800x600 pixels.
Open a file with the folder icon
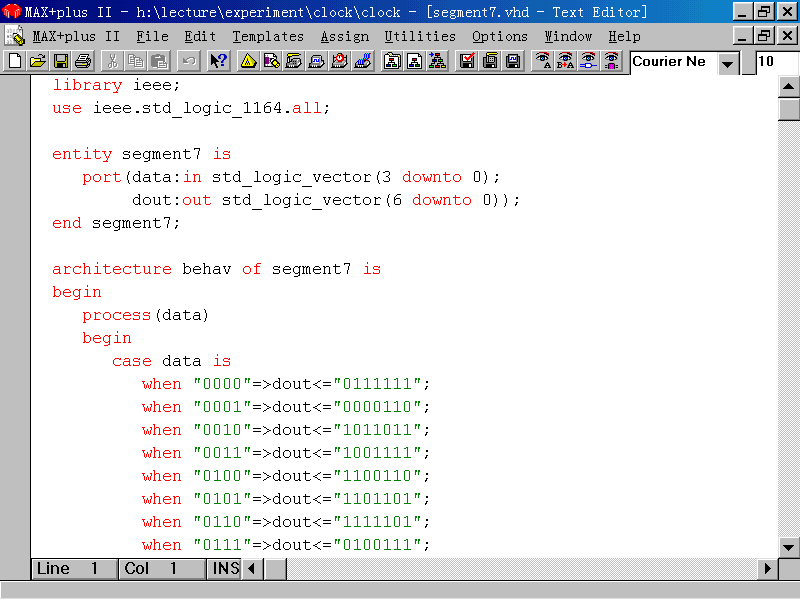click(x=38, y=62)
